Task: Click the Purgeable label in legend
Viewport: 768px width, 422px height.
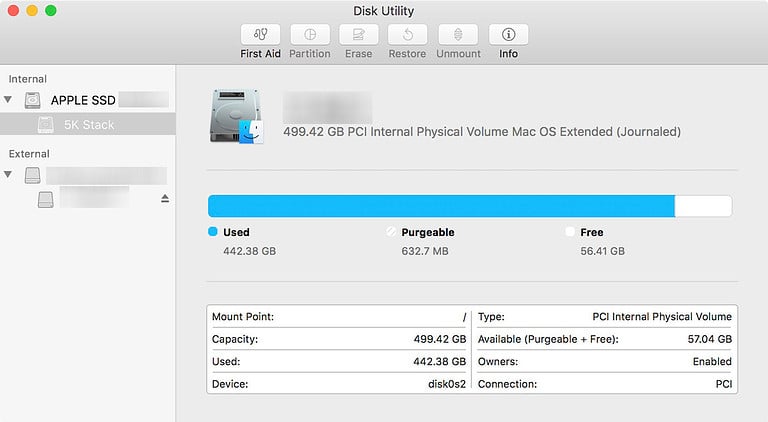Action: 428,232
